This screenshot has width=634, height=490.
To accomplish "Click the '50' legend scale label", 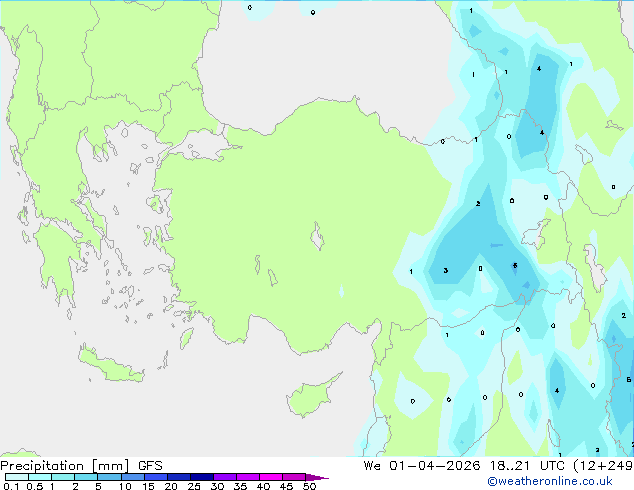I will 309,486.
